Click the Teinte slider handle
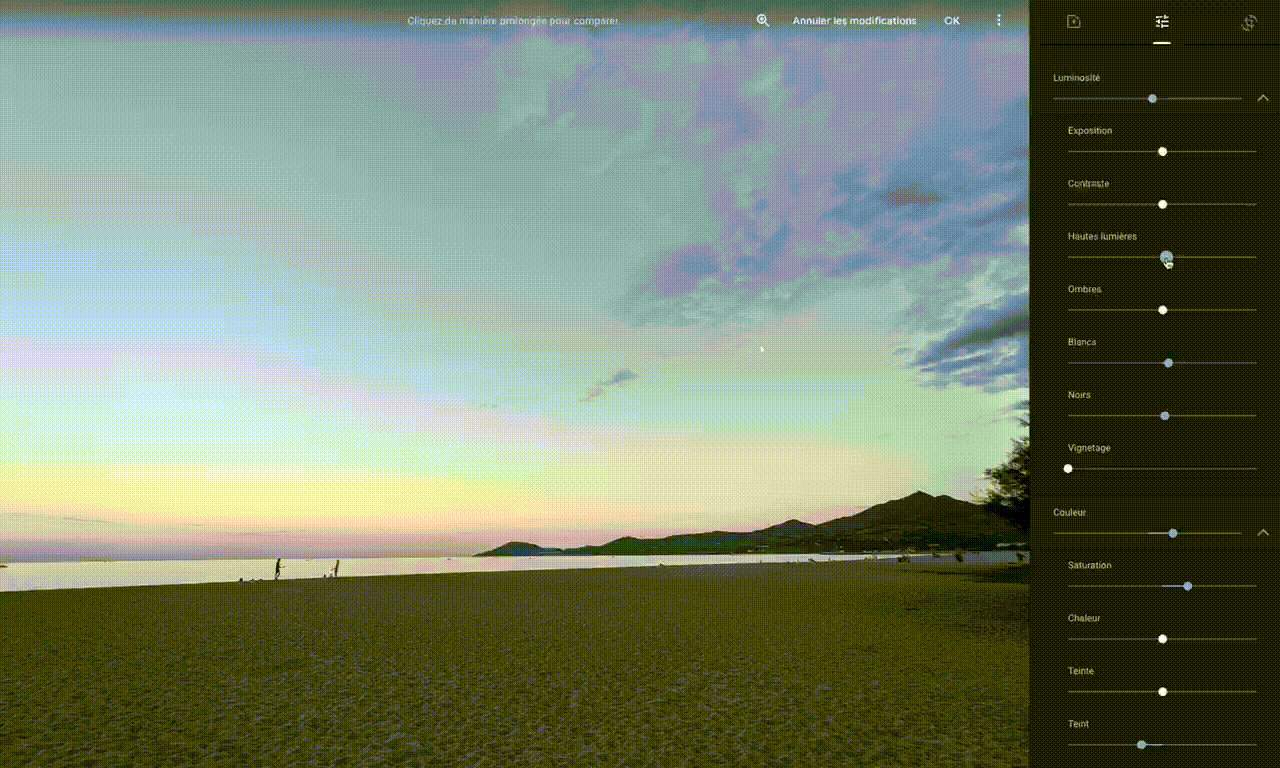 (1162, 692)
